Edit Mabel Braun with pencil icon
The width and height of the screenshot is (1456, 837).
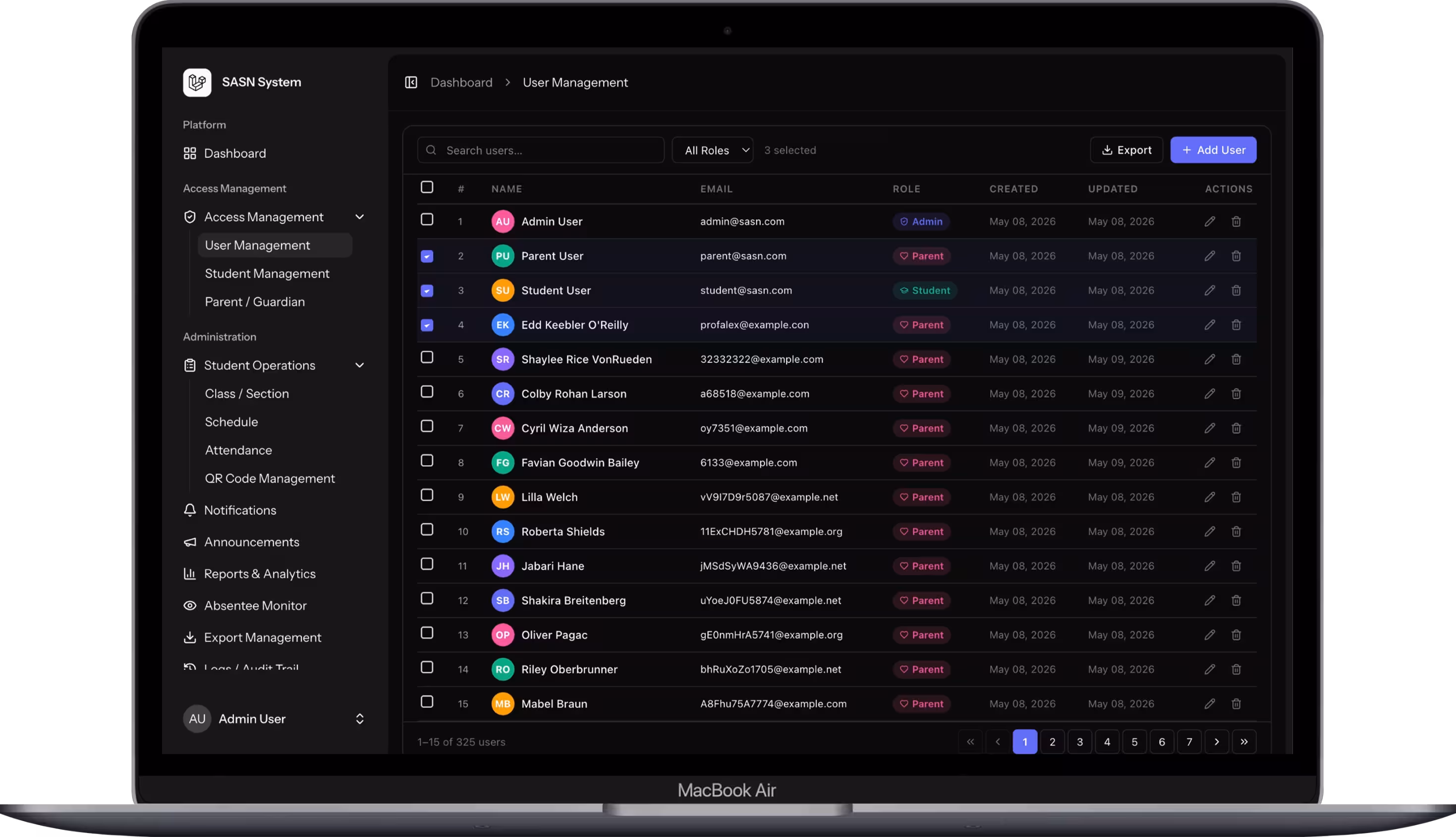pyautogui.click(x=1210, y=704)
